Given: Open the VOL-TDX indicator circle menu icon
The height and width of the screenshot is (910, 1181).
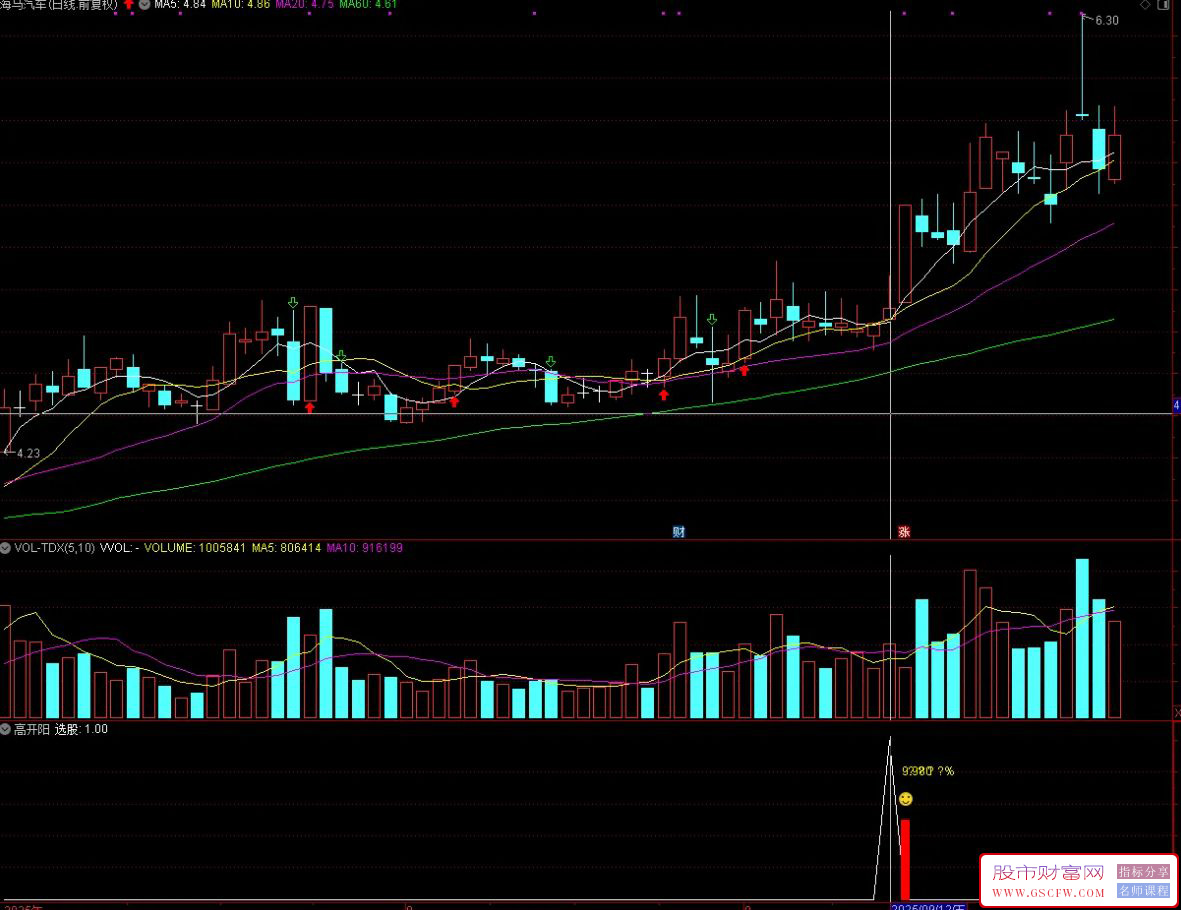Looking at the screenshot, I should tap(5, 548).
